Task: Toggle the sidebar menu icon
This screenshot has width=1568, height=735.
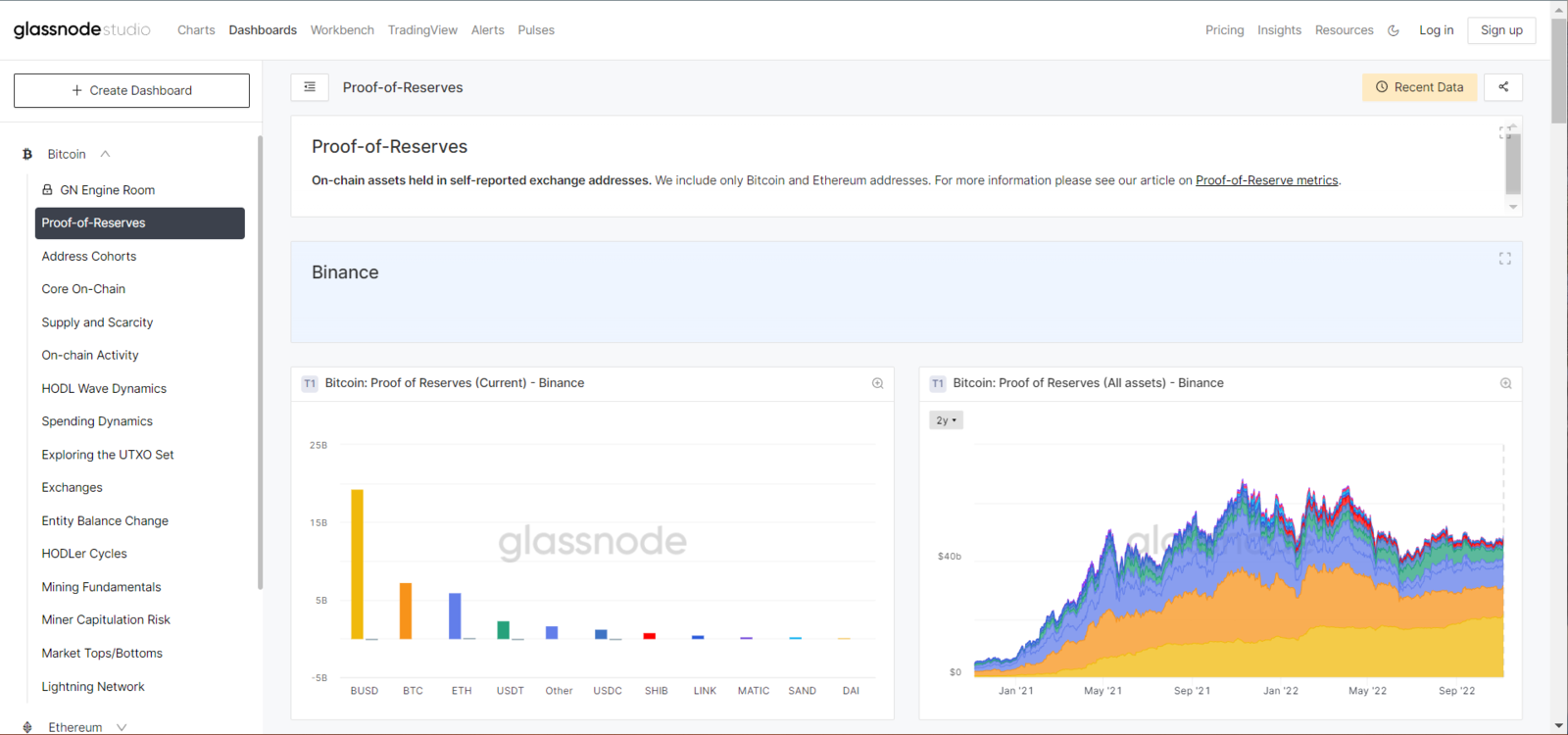Action: [310, 87]
